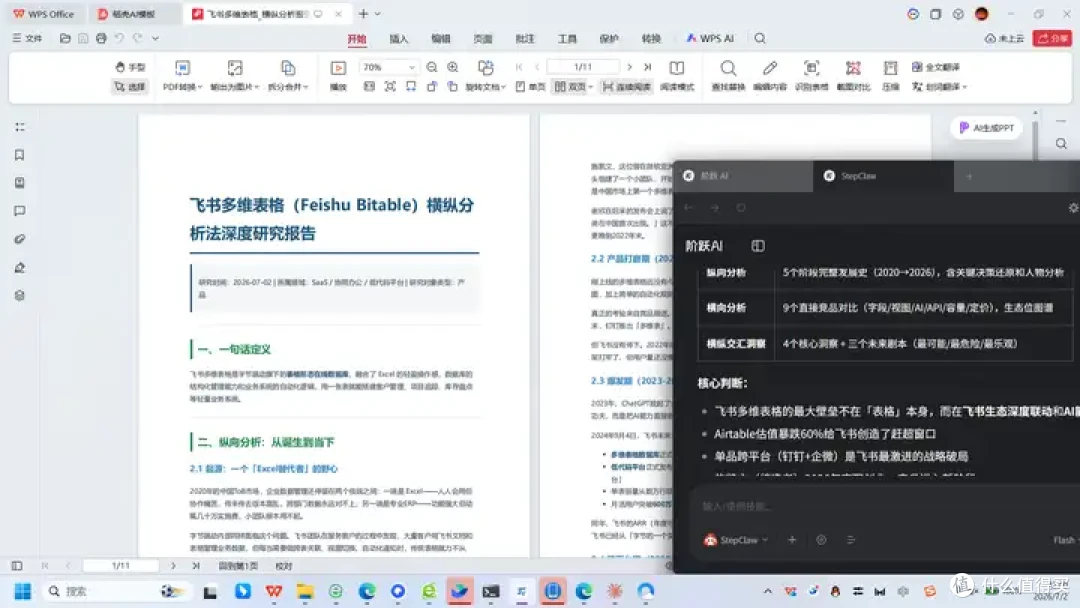Run 识别表格 table recognition
1080x608 pixels.
click(811, 76)
